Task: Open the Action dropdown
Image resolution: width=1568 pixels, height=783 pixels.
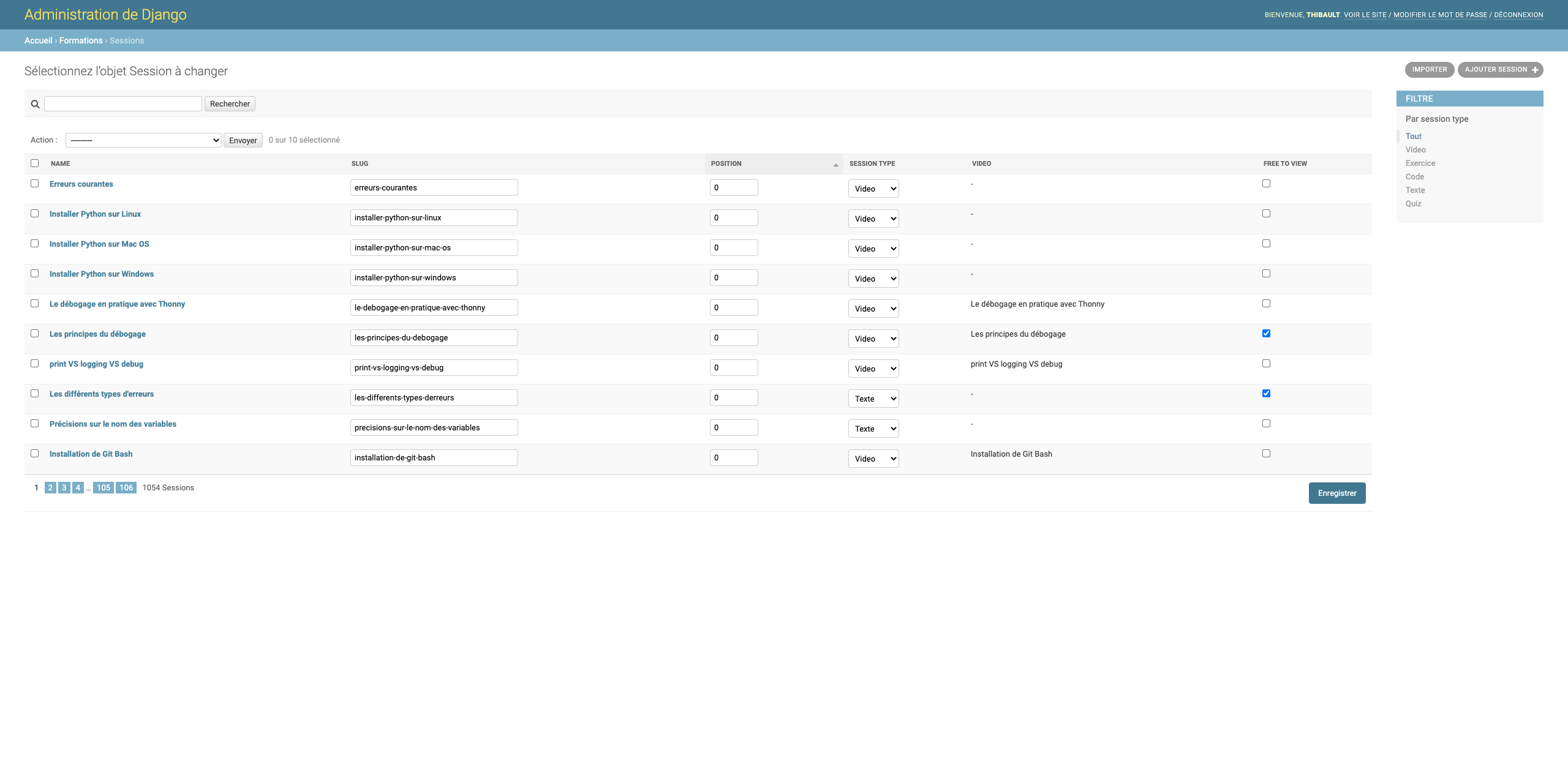Action: click(x=143, y=140)
